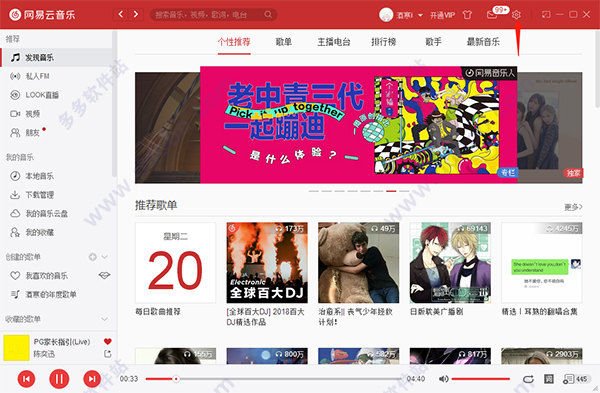Like current song with heart icon
This screenshot has height=393, width=600.
click(x=108, y=341)
